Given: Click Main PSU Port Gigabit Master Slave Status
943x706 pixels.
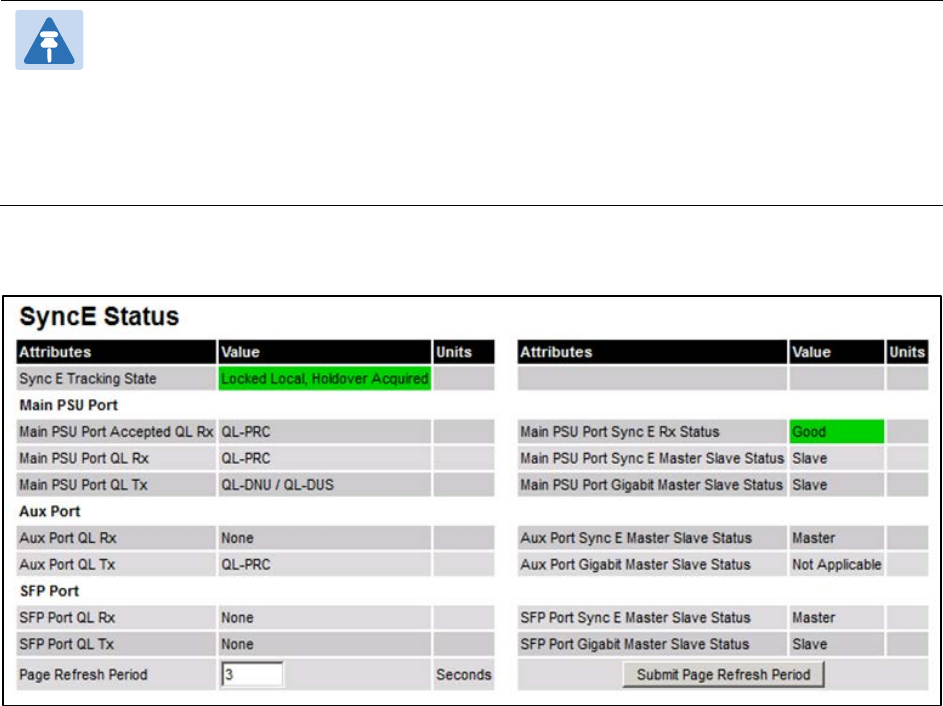Looking at the screenshot, I should point(651,485).
